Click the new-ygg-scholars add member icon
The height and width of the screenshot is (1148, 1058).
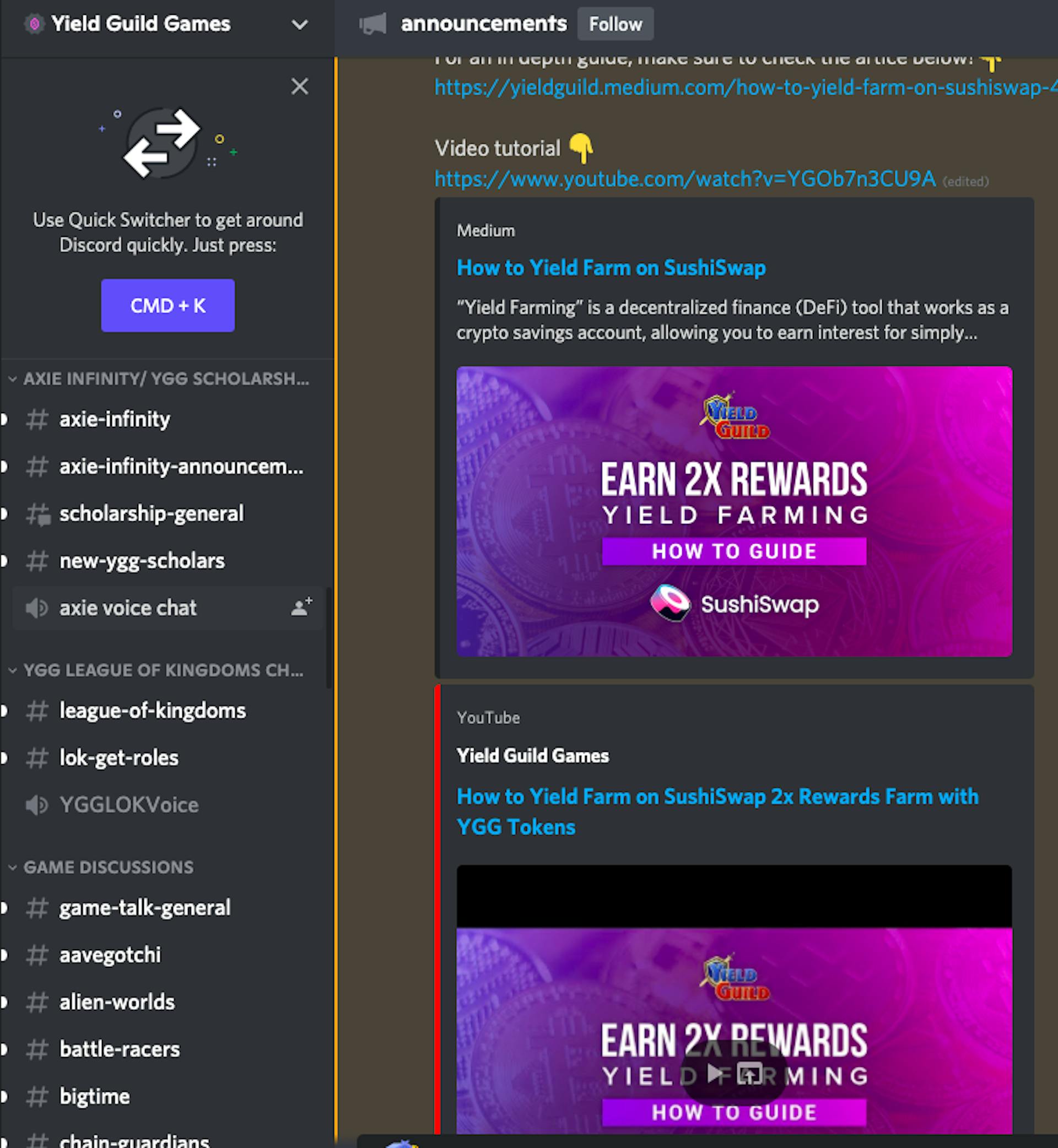click(303, 560)
